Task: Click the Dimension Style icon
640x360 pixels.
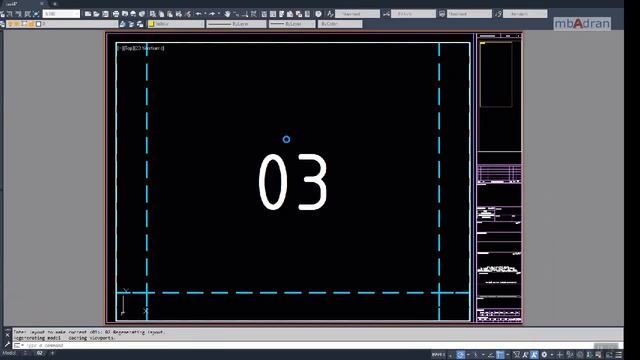Action: [x=386, y=14]
